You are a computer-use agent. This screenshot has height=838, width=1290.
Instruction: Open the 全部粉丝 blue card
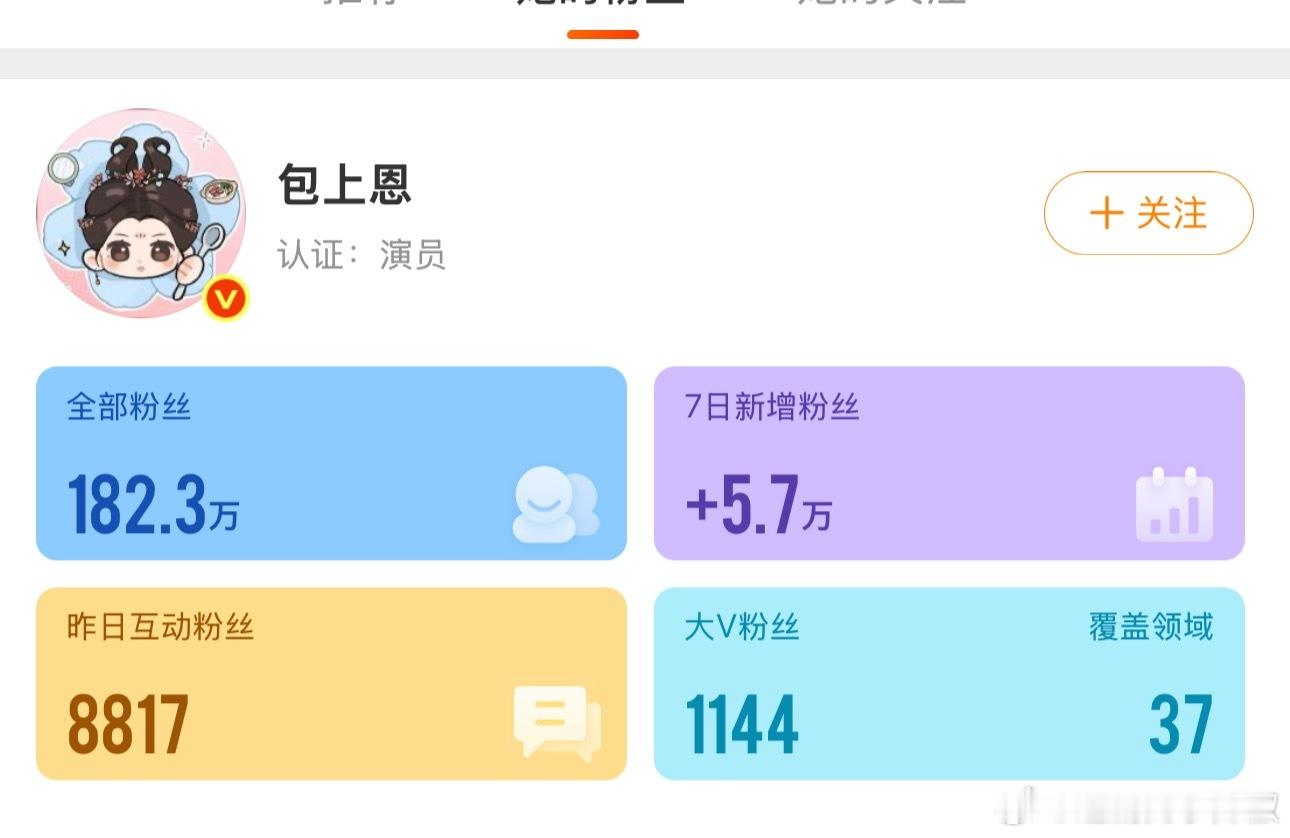(331, 463)
